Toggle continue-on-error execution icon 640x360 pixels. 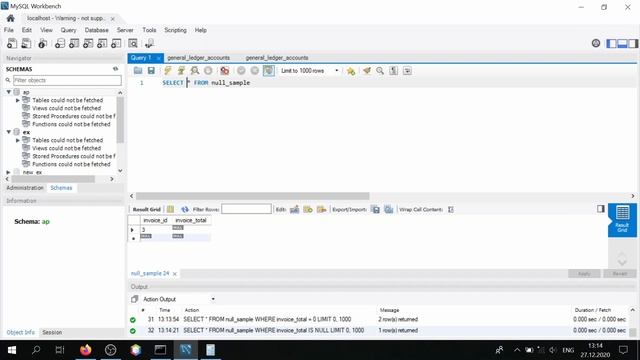coord(224,71)
